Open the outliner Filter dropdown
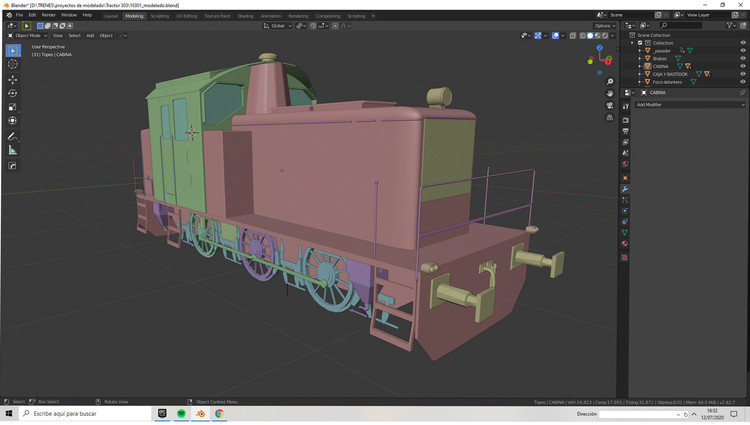The height and width of the screenshot is (425, 750). (x=731, y=25)
